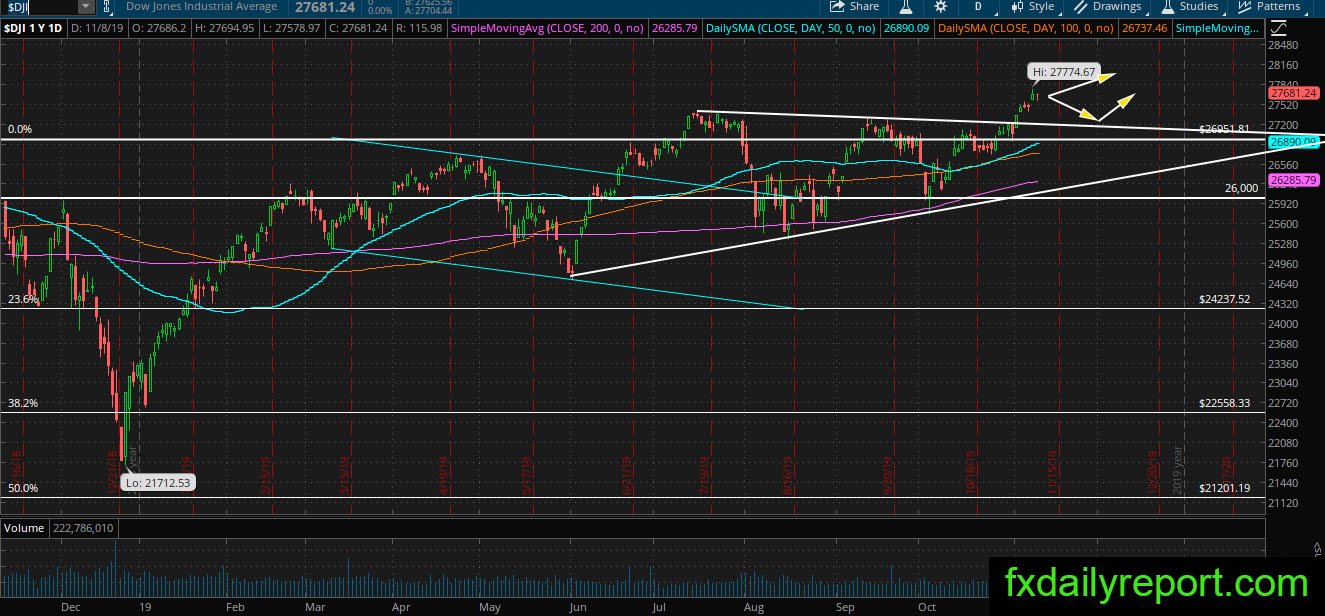Image resolution: width=1325 pixels, height=616 pixels.
Task: Click the $26951.81 Fibonacci price label
Action: coord(1224,129)
